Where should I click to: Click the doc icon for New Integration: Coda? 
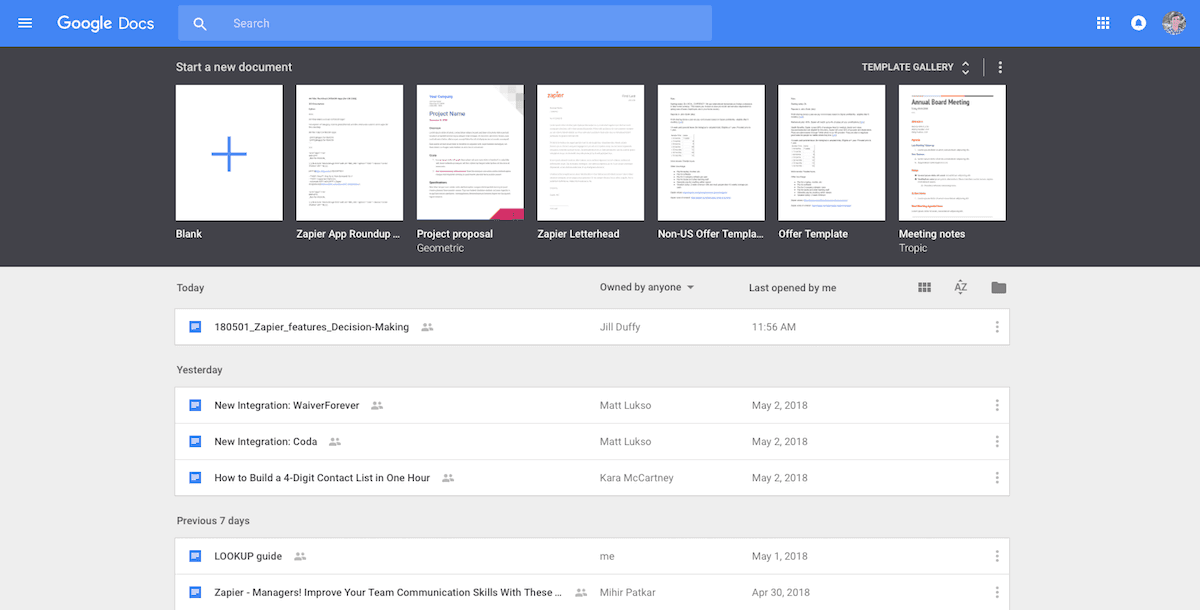point(196,442)
